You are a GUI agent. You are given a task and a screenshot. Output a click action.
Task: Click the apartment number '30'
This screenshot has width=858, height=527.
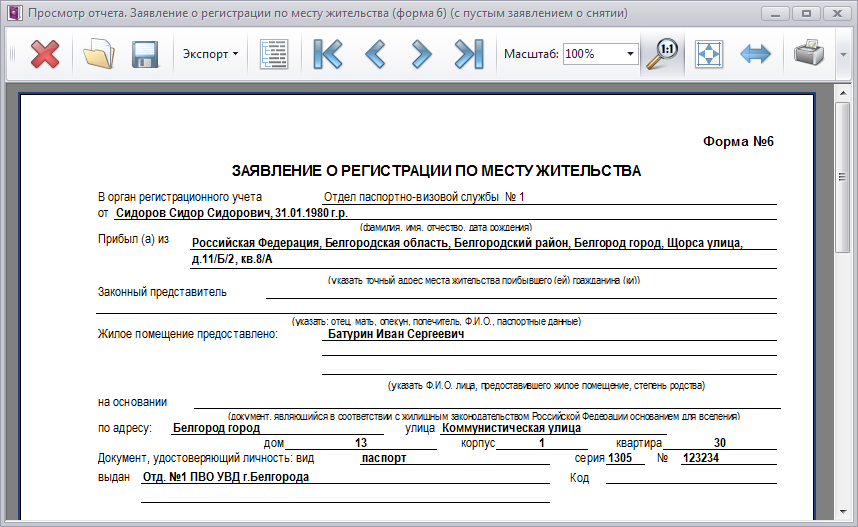click(x=720, y=443)
